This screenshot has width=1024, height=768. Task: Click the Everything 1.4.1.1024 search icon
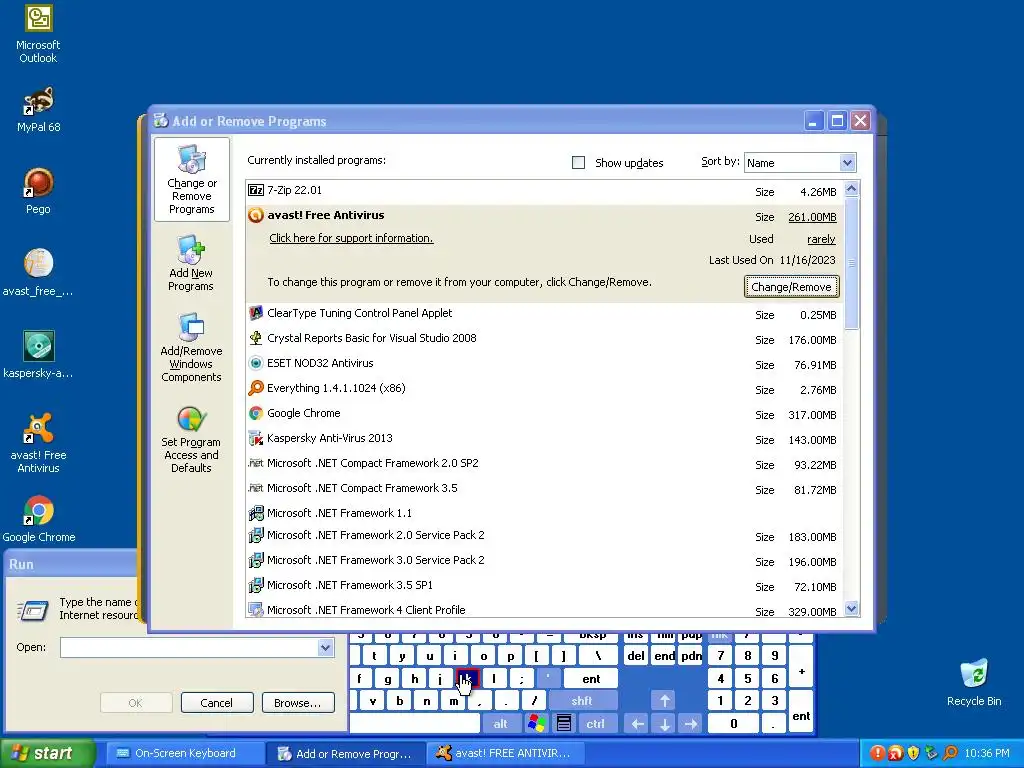pyautogui.click(x=256, y=388)
